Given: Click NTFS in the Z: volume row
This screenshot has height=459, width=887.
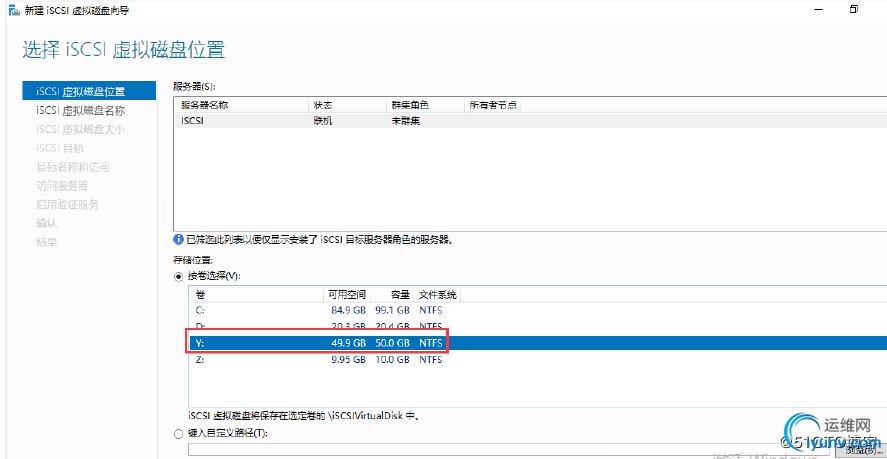Looking at the screenshot, I should [x=431, y=359].
